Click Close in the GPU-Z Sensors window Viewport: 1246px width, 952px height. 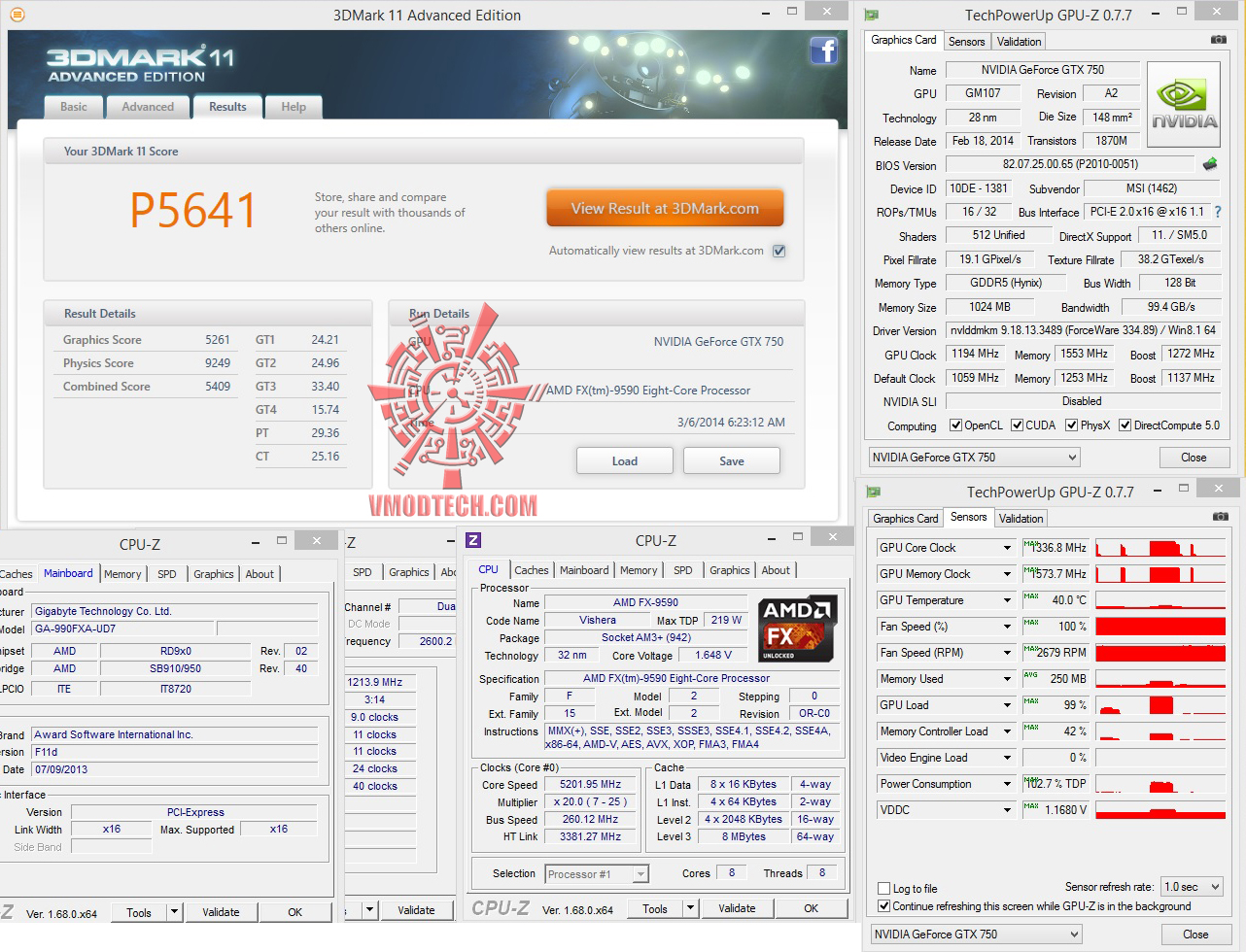[x=1195, y=935]
